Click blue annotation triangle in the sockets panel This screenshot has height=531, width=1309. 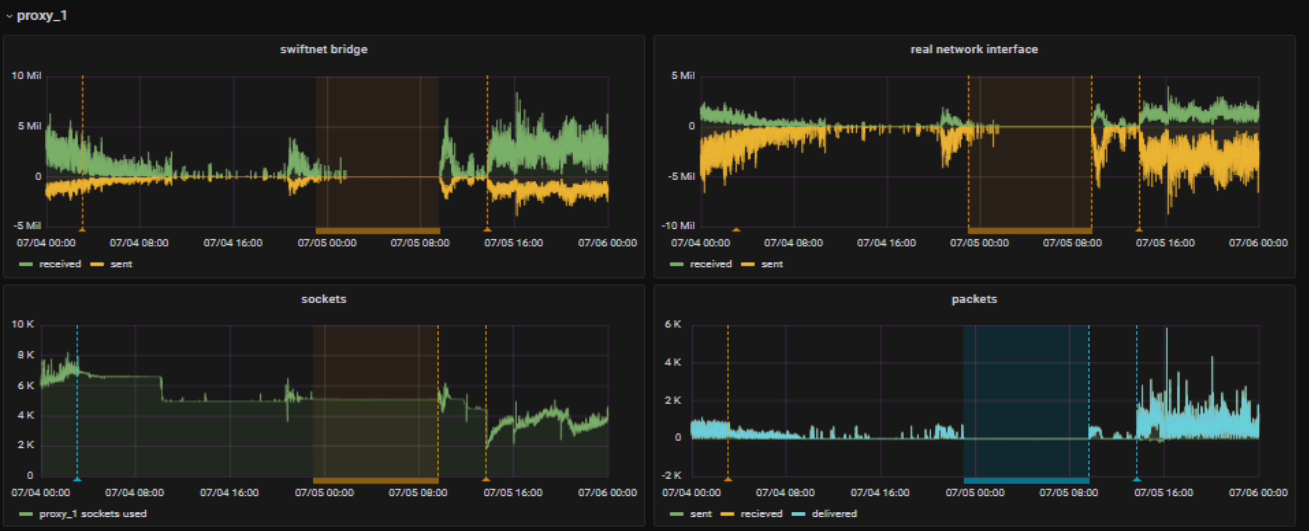coord(77,480)
